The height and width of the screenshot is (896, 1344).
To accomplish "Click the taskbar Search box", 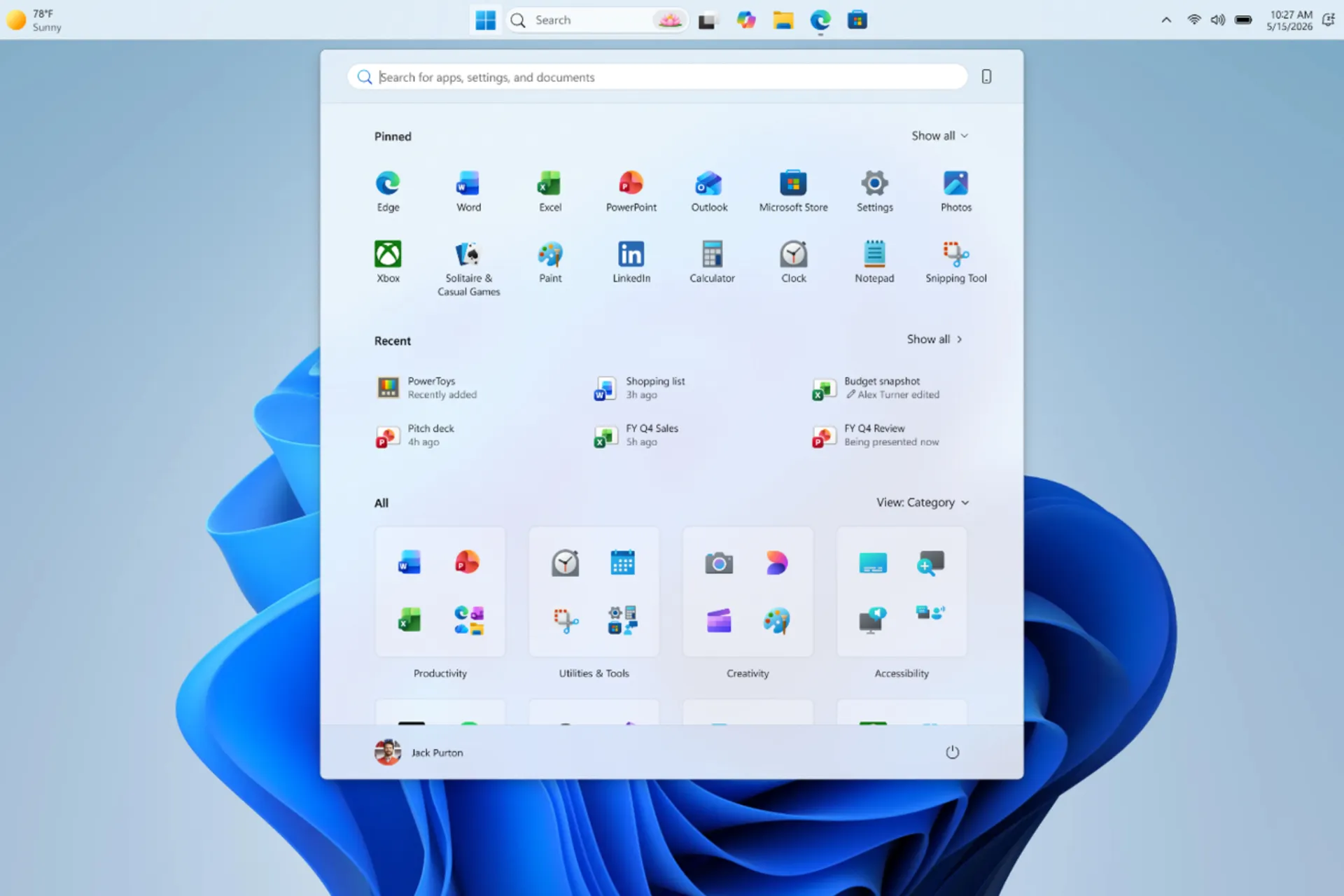I will 597,20.
